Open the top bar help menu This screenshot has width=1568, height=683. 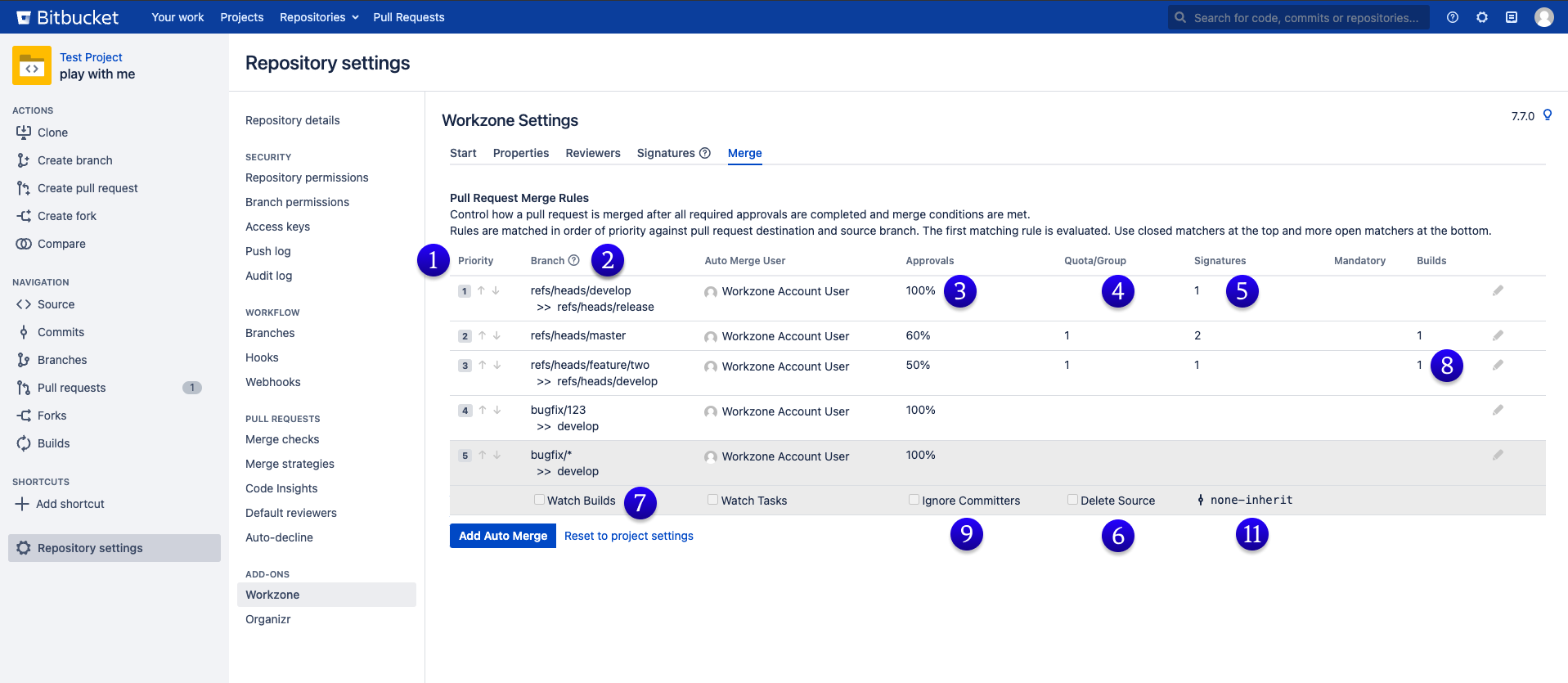[x=1453, y=17]
